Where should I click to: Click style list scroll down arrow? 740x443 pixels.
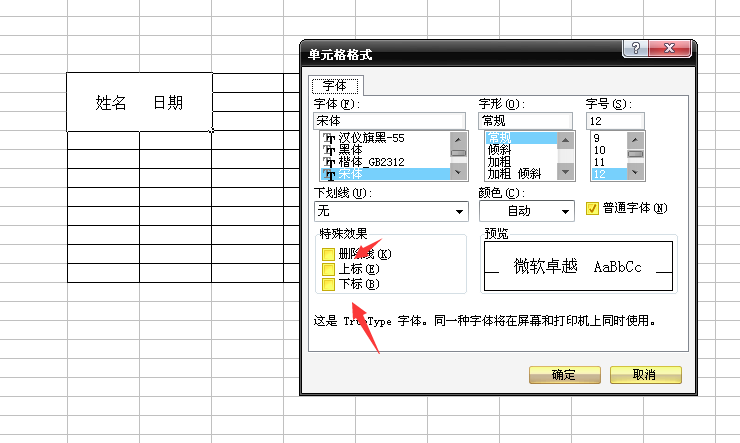click(565, 172)
